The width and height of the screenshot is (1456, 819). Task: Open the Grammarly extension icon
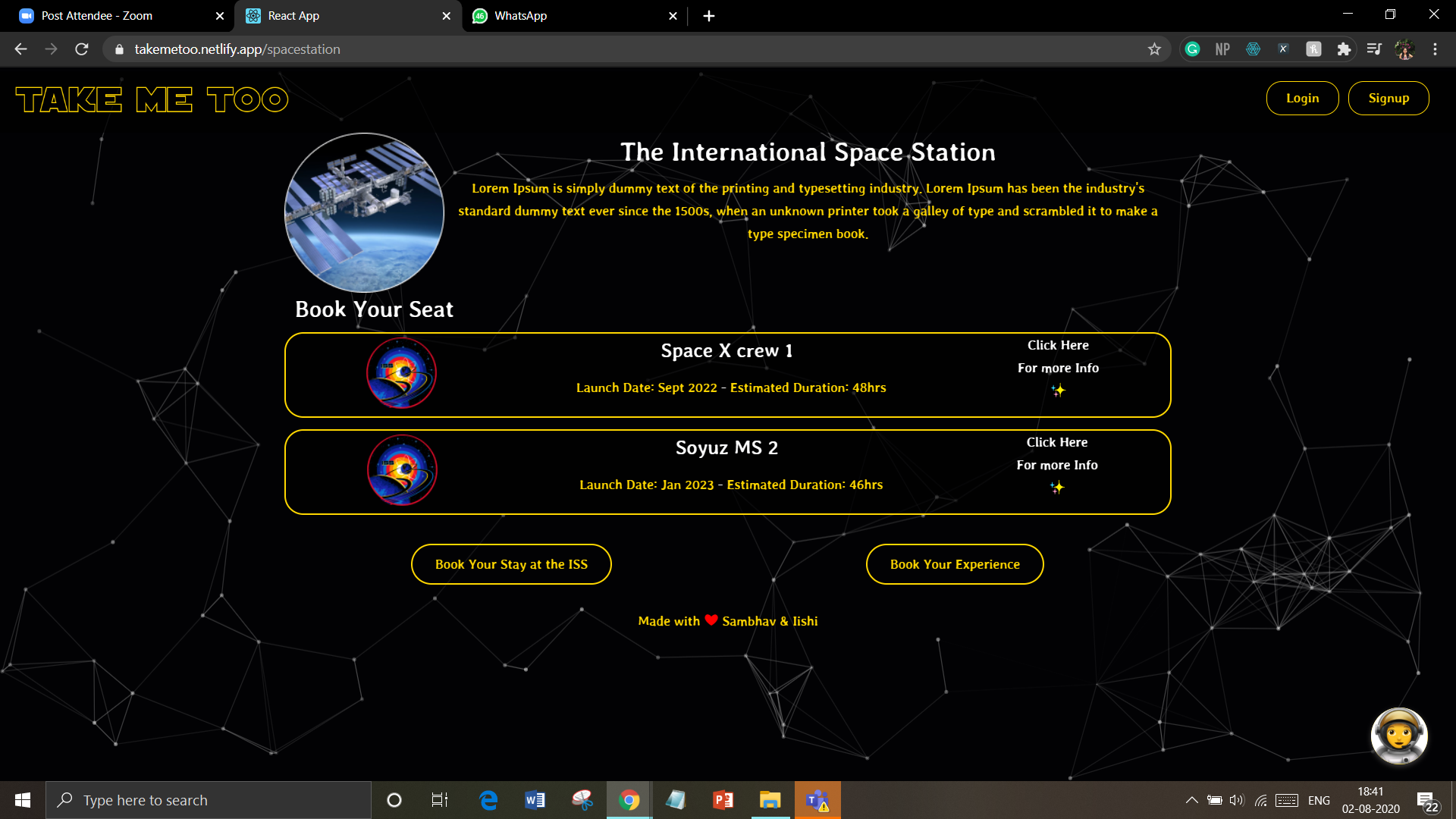tap(1192, 49)
